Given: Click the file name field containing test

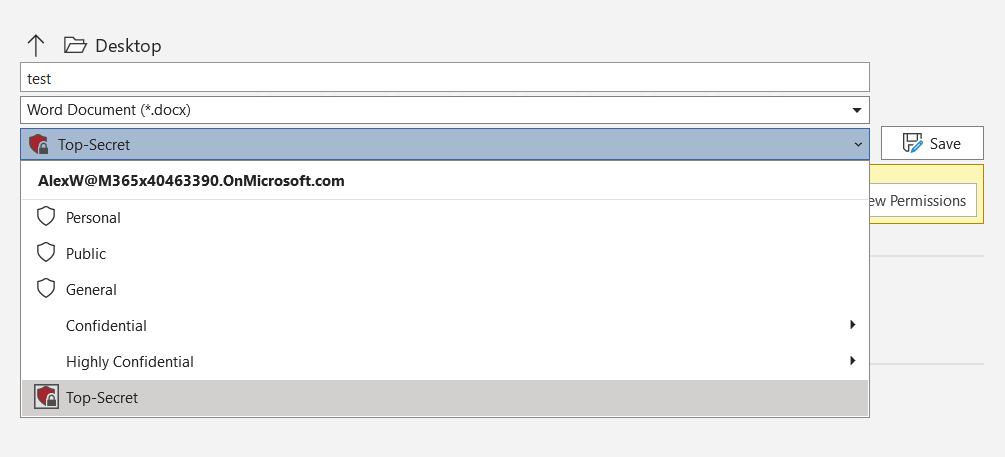Looking at the screenshot, I should click(x=445, y=78).
